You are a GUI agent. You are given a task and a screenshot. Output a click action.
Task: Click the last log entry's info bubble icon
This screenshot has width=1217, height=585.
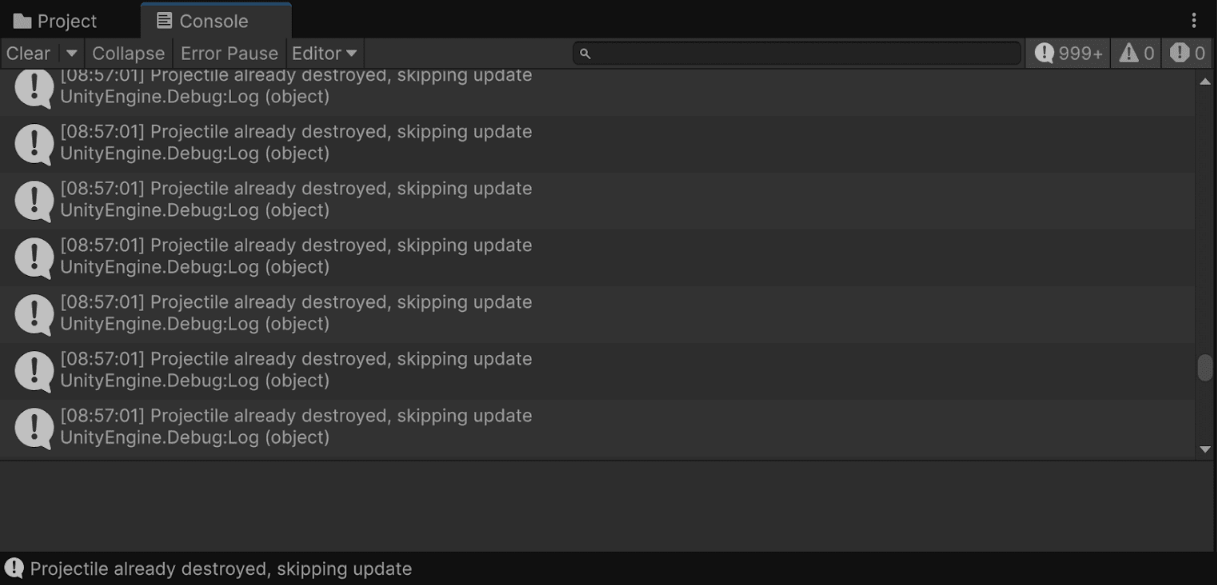tap(34, 428)
